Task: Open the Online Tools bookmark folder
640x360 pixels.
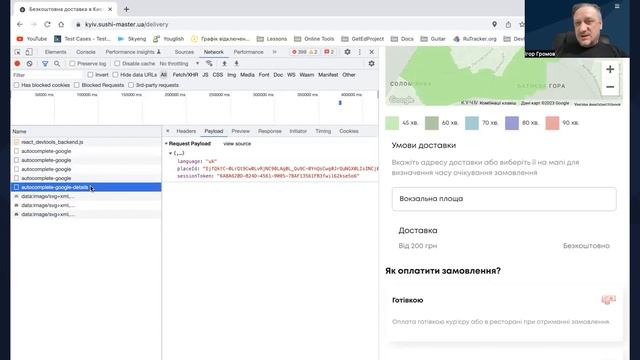Action: (314, 39)
